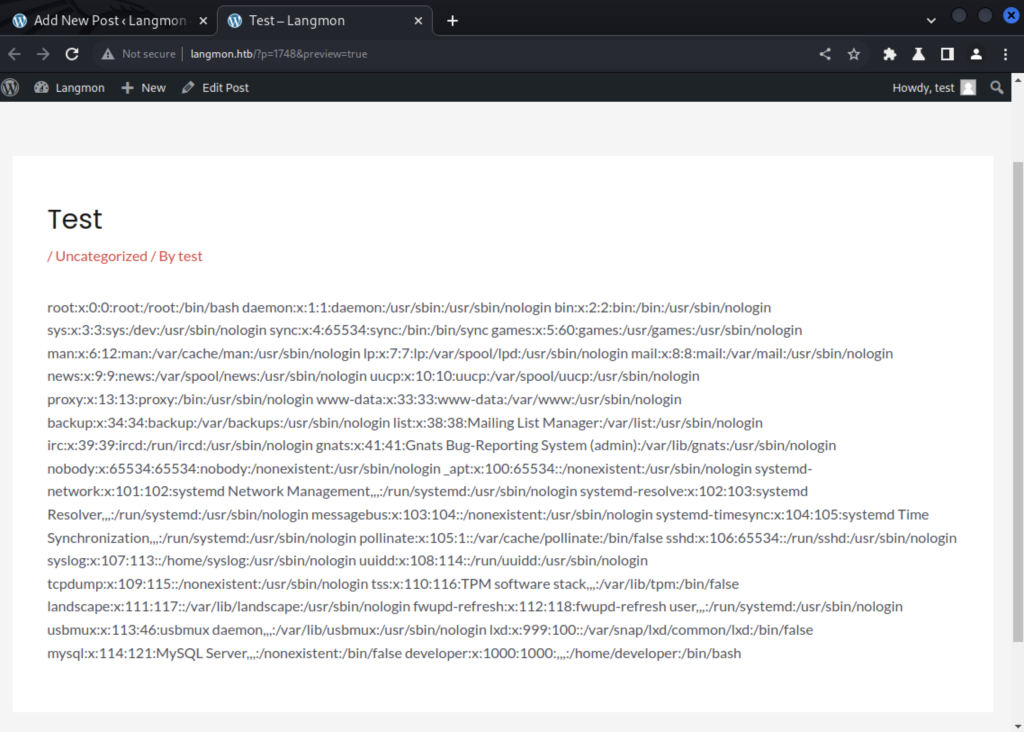This screenshot has width=1024, height=732.
Task: Go back to the previous page
Action: click(14, 54)
